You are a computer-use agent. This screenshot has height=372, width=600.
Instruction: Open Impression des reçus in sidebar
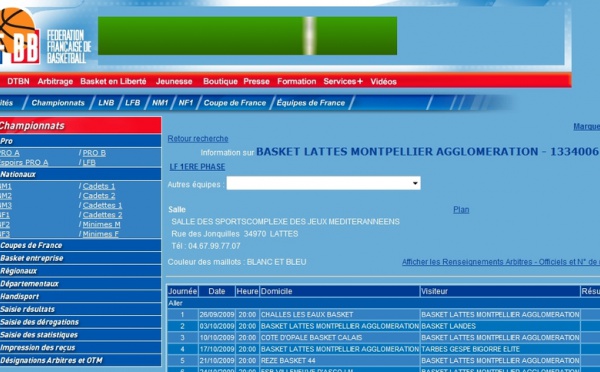[x=80, y=348]
